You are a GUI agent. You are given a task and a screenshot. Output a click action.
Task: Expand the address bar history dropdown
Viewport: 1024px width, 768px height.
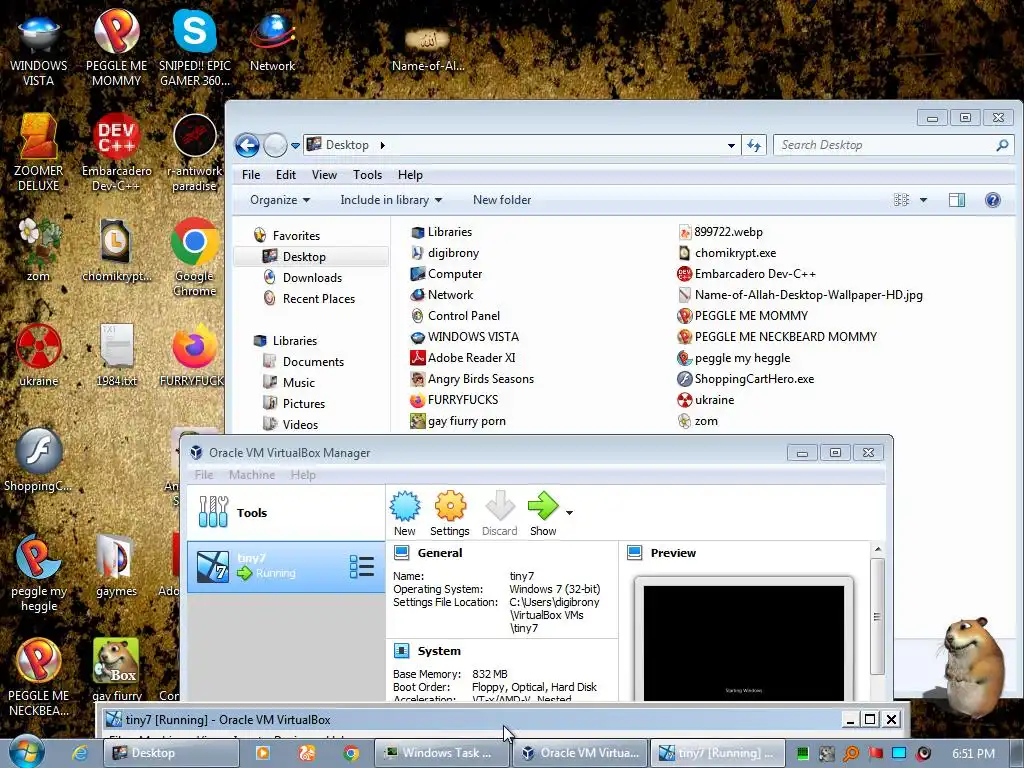[731, 145]
